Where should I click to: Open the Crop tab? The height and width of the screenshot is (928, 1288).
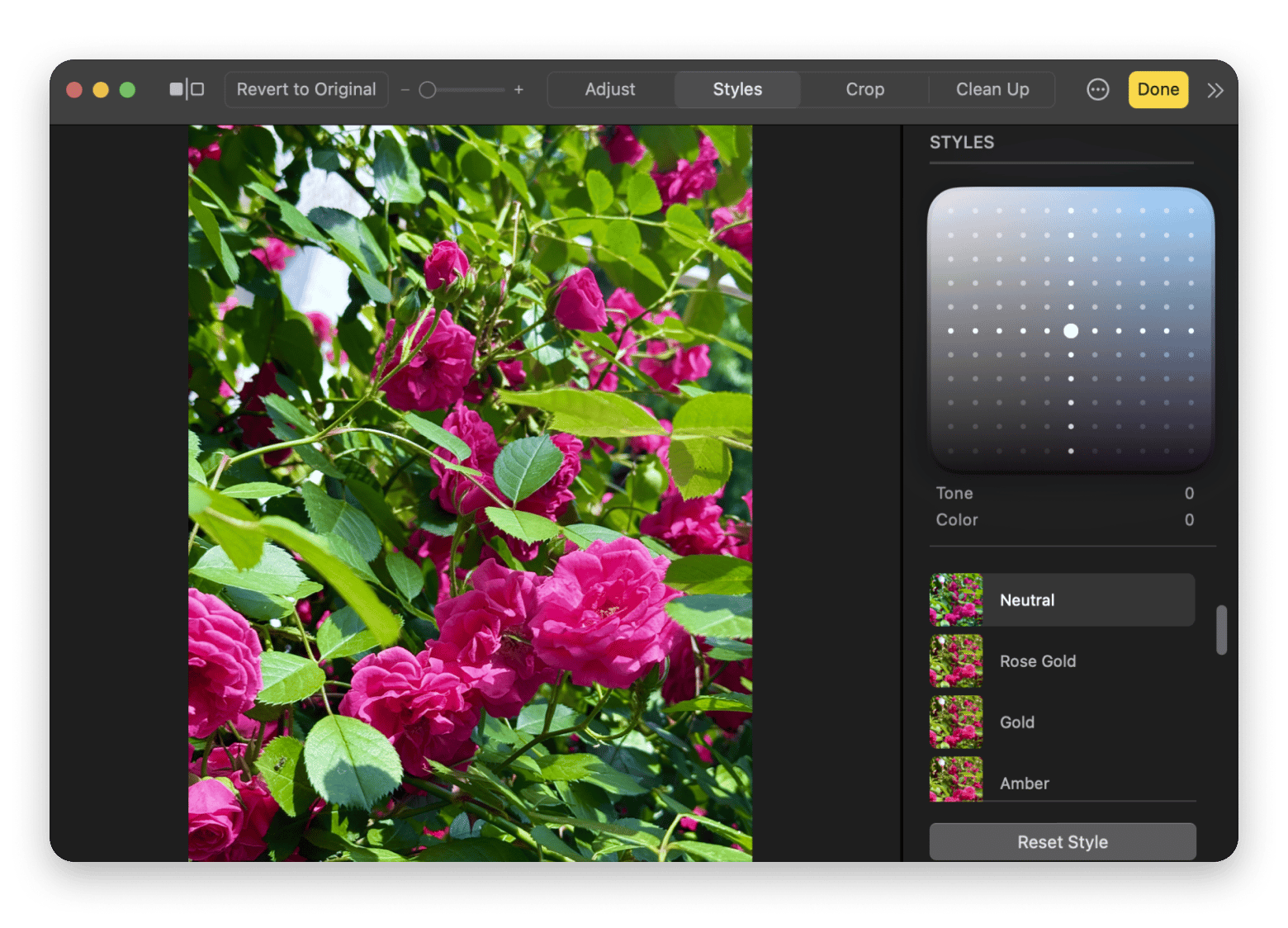click(864, 89)
